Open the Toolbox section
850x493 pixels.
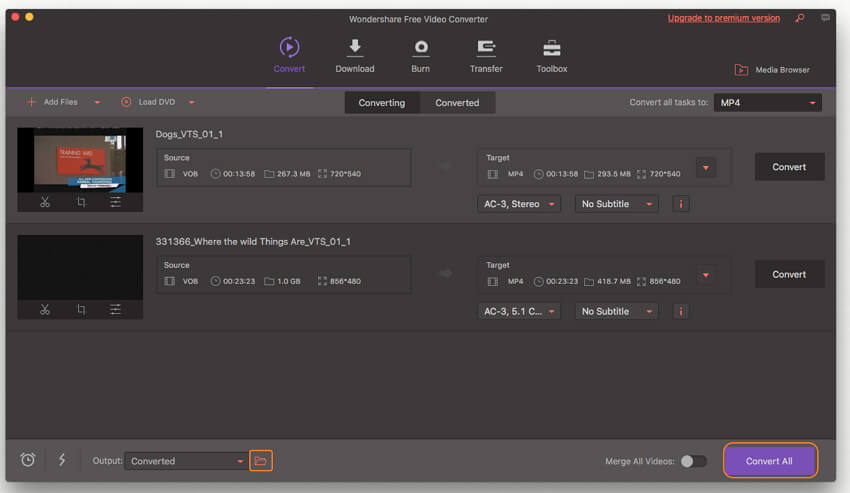pyautogui.click(x=551, y=56)
